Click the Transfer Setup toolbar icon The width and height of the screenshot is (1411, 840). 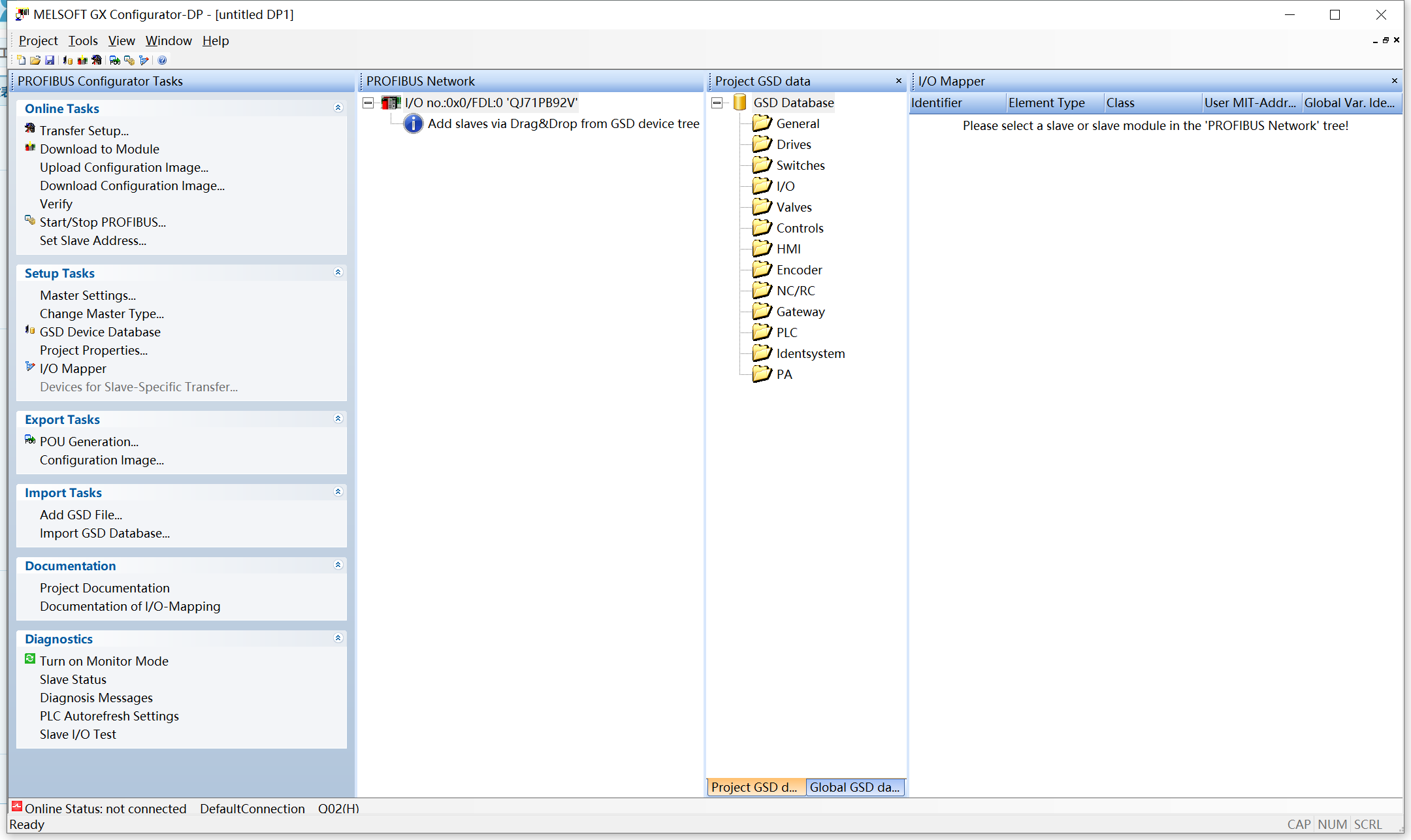(97, 60)
